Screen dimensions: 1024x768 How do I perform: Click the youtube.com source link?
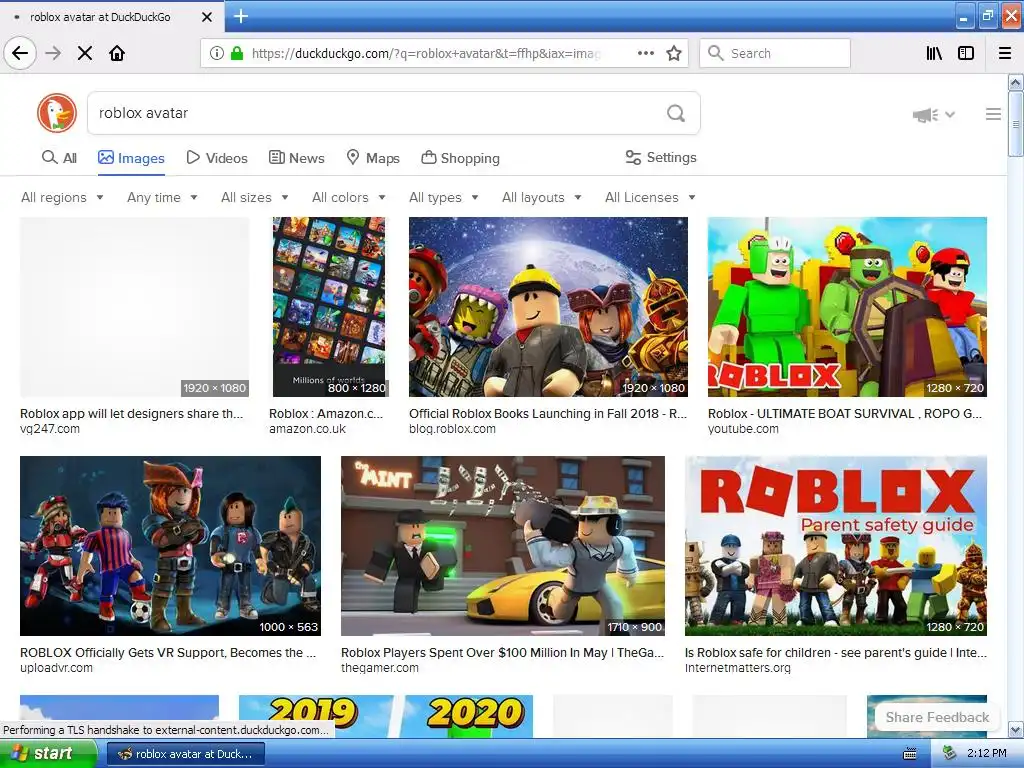click(x=743, y=429)
